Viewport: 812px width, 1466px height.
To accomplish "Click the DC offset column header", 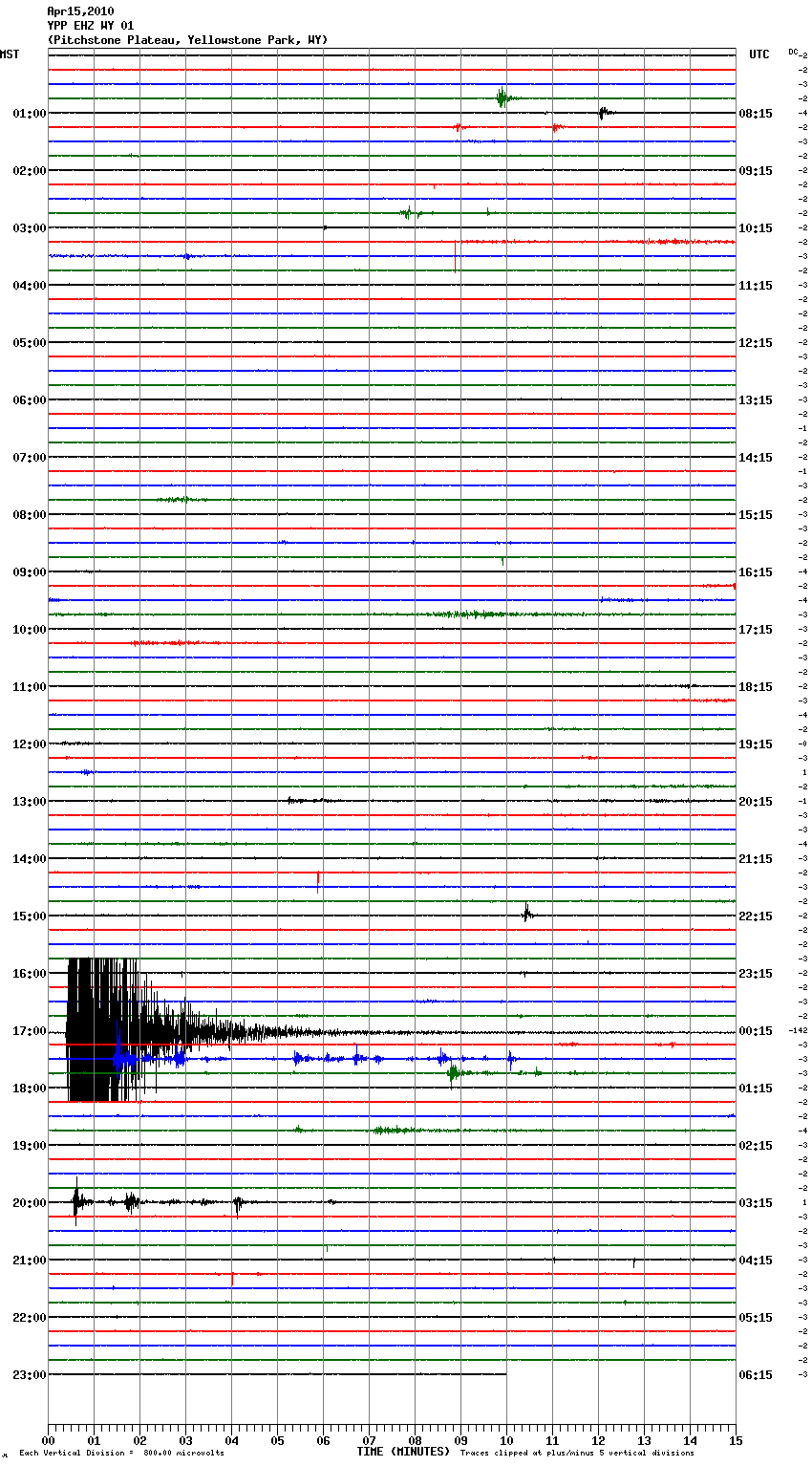I will (793, 52).
